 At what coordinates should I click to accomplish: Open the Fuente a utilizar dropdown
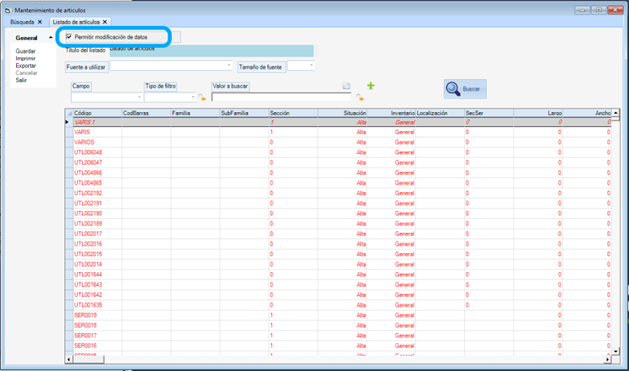click(229, 65)
